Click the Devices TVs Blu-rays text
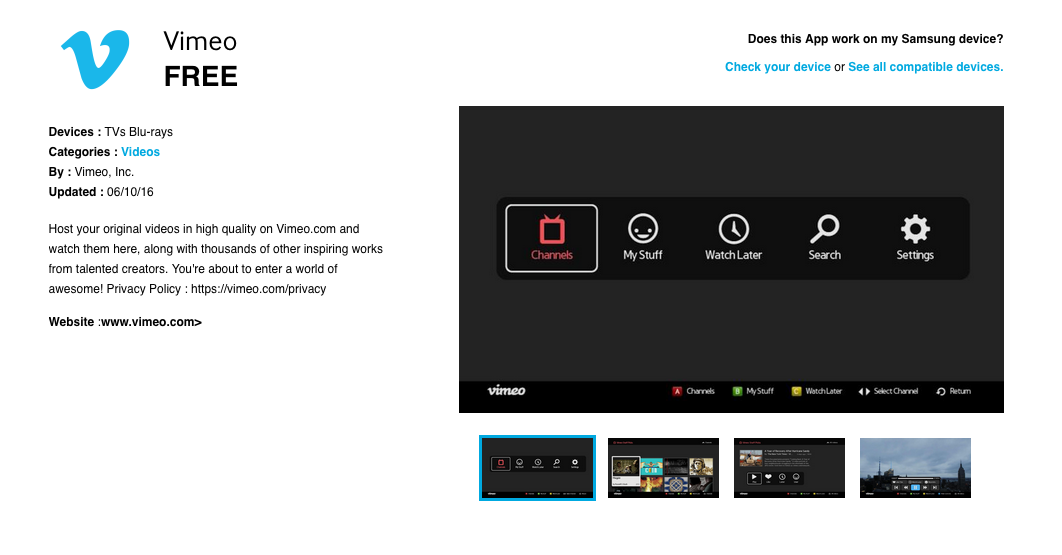Viewport: 1062px width, 555px height. click(110, 132)
